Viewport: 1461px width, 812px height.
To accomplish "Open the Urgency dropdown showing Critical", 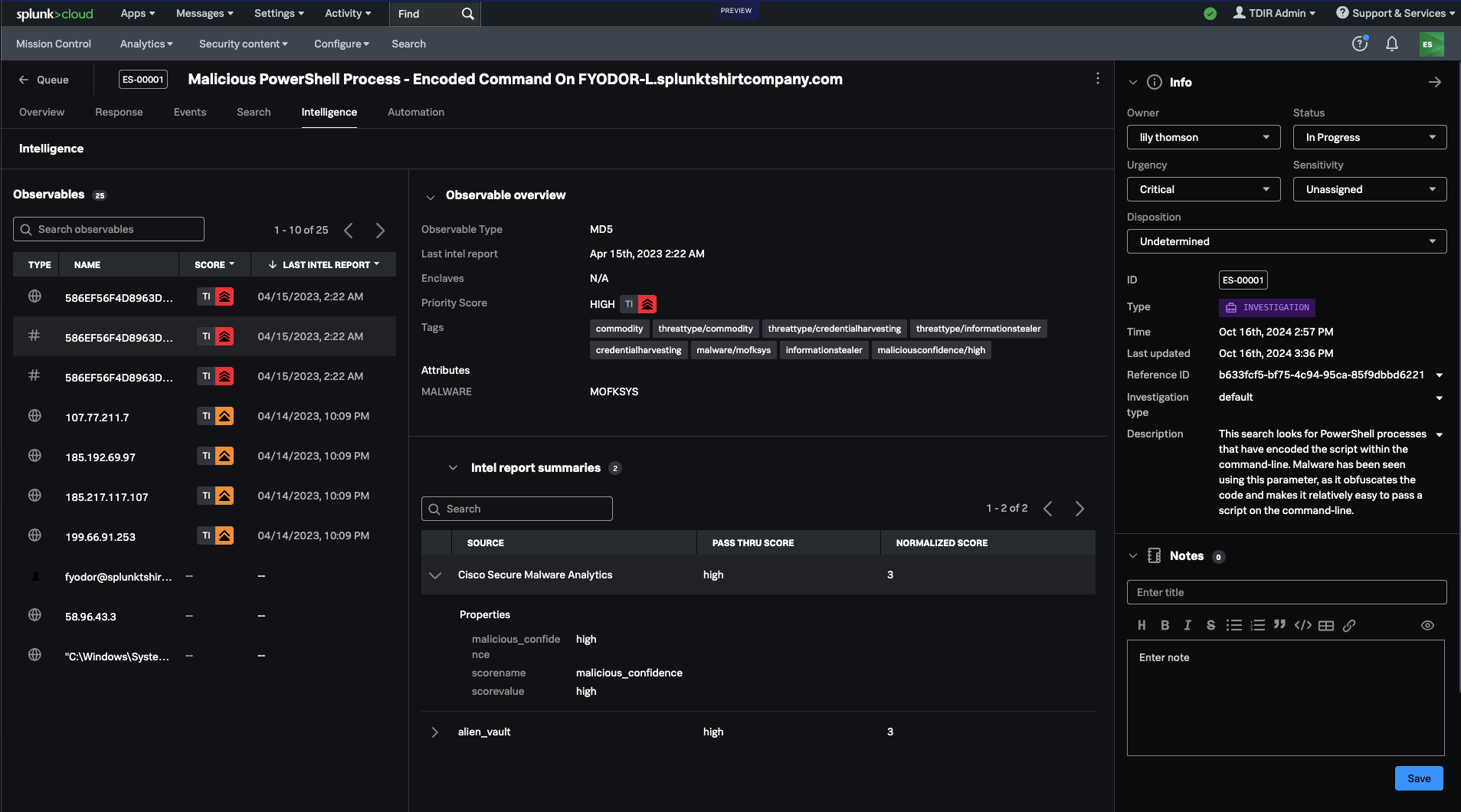I will click(x=1204, y=189).
